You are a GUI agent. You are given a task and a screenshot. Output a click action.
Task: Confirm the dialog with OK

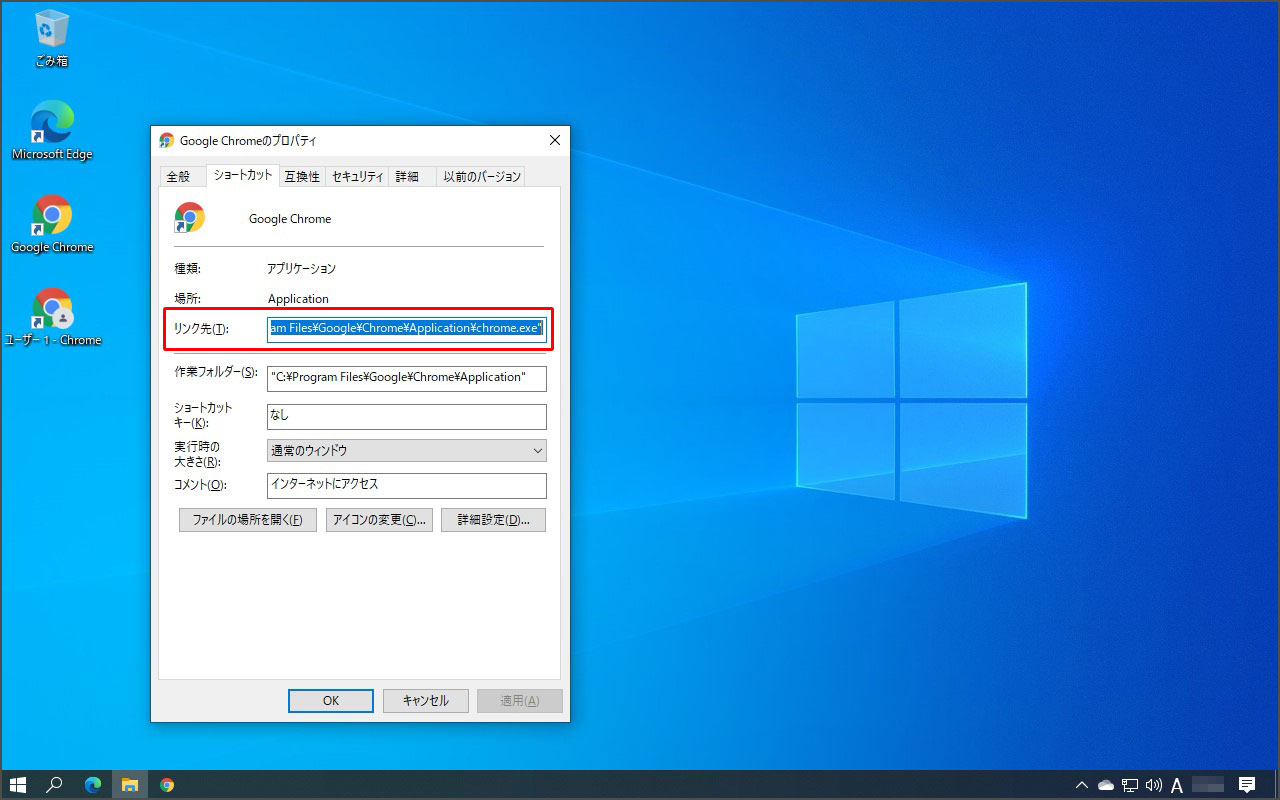click(331, 701)
